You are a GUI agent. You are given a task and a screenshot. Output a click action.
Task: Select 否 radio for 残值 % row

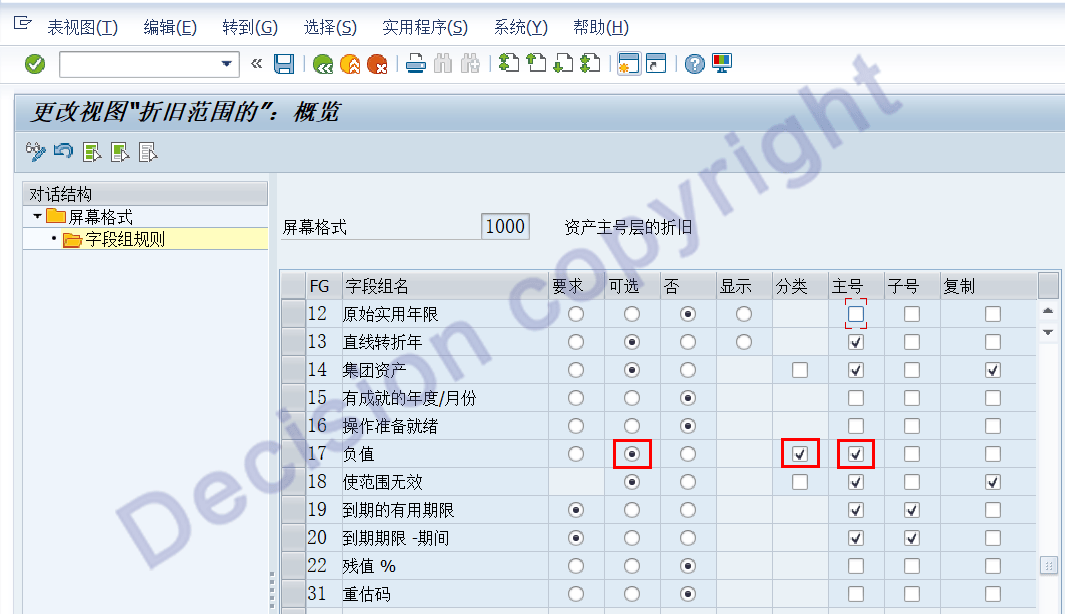(688, 566)
